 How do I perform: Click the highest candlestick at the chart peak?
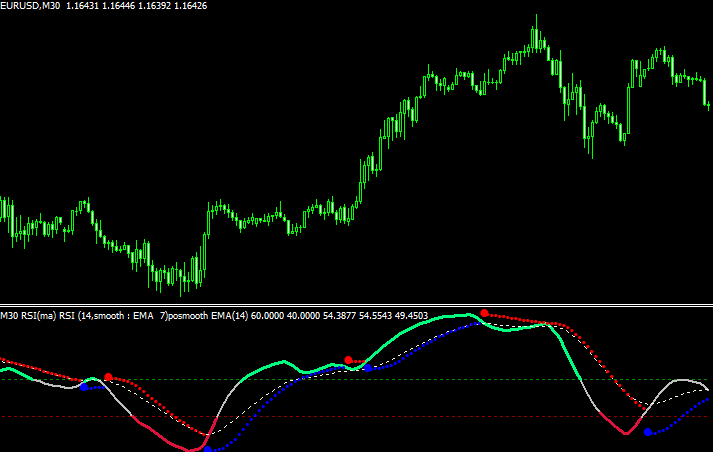pyautogui.click(x=537, y=34)
